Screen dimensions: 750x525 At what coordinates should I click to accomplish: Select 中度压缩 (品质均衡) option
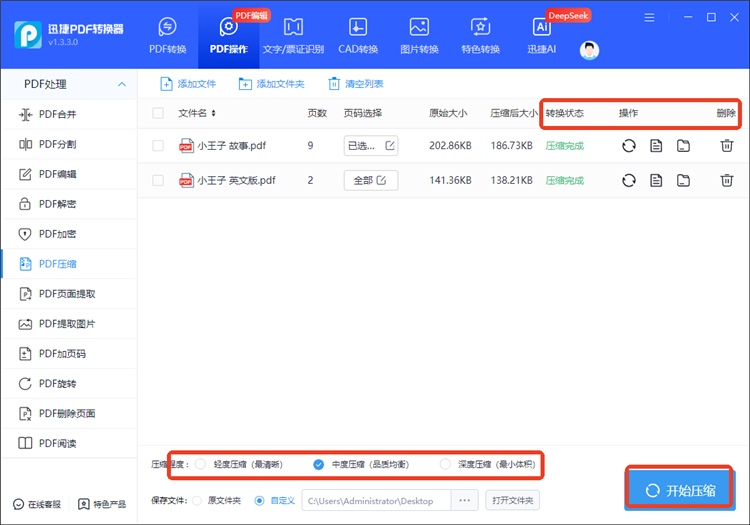[x=319, y=464]
